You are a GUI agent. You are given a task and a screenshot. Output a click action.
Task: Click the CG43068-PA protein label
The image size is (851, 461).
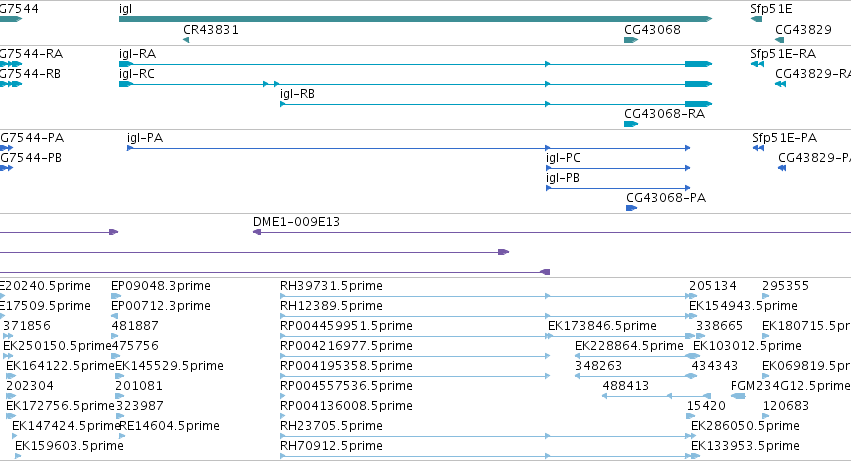pos(666,198)
